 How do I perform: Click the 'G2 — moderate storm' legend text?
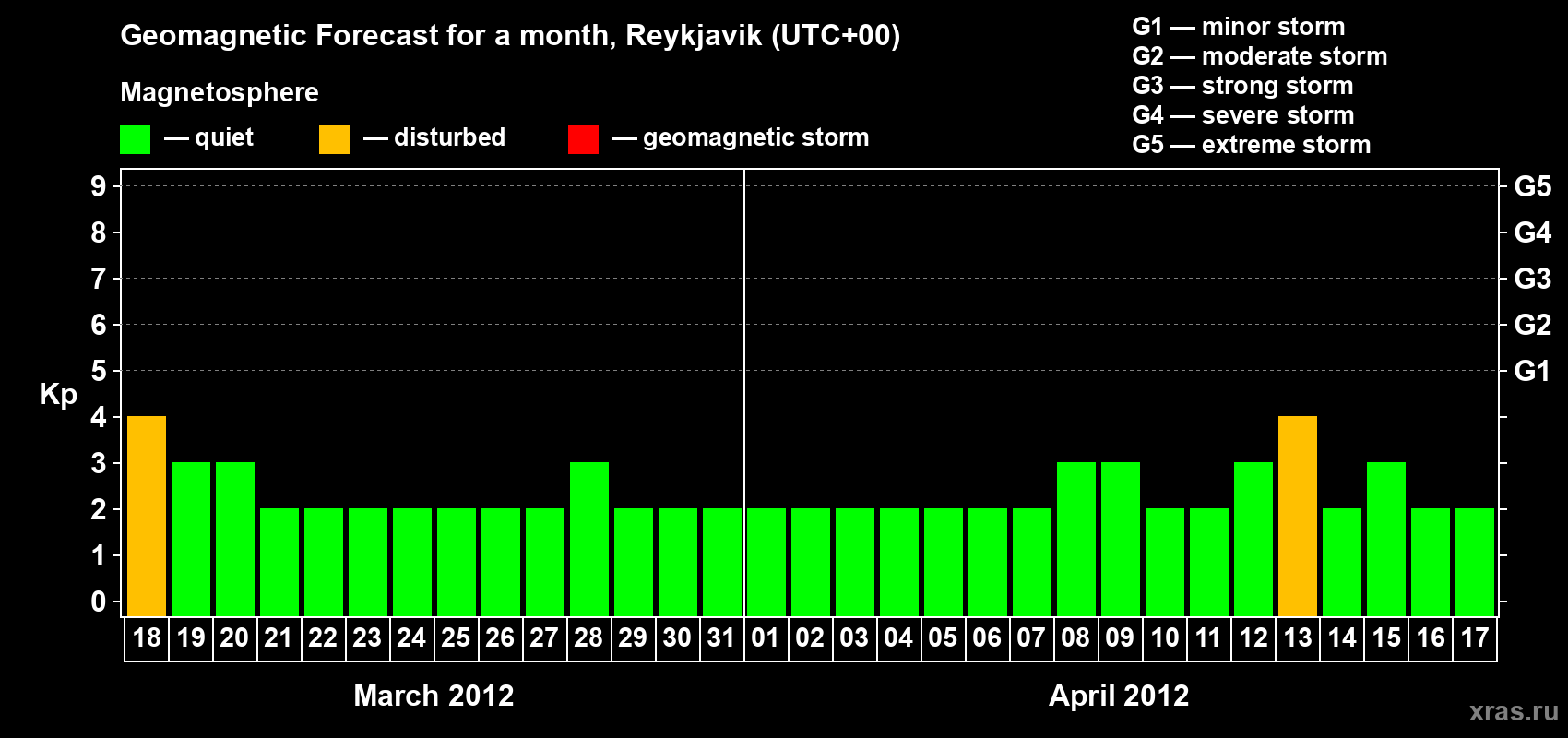tap(1260, 56)
